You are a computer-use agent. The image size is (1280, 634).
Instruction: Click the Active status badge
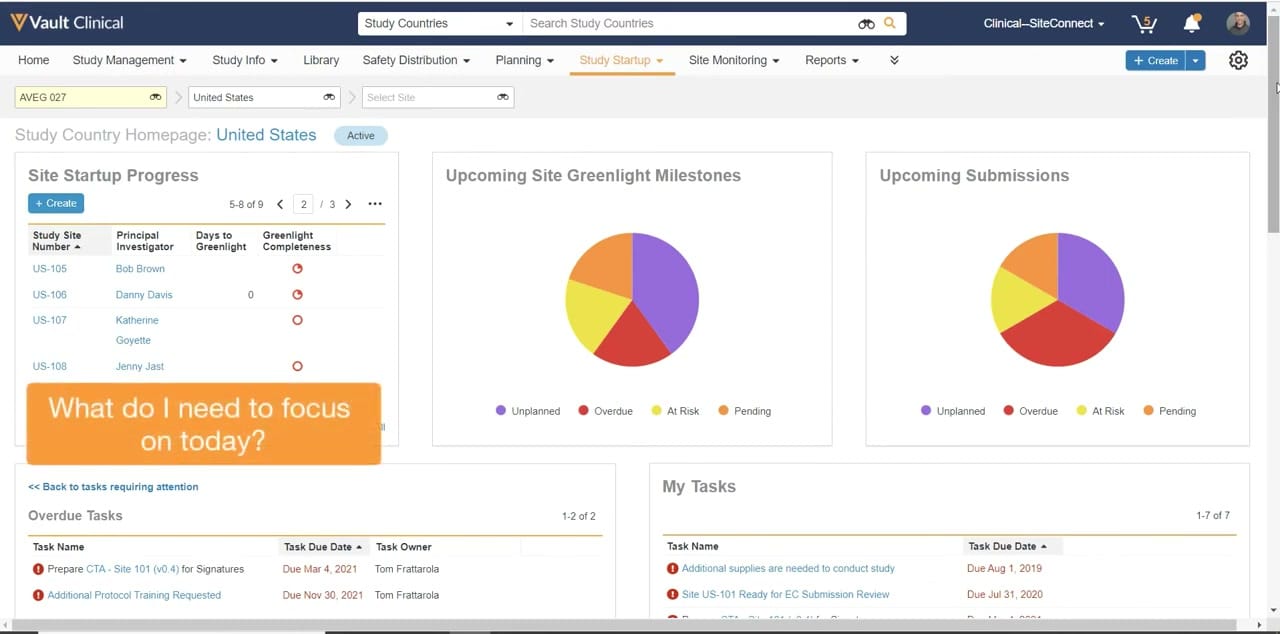tap(360, 136)
